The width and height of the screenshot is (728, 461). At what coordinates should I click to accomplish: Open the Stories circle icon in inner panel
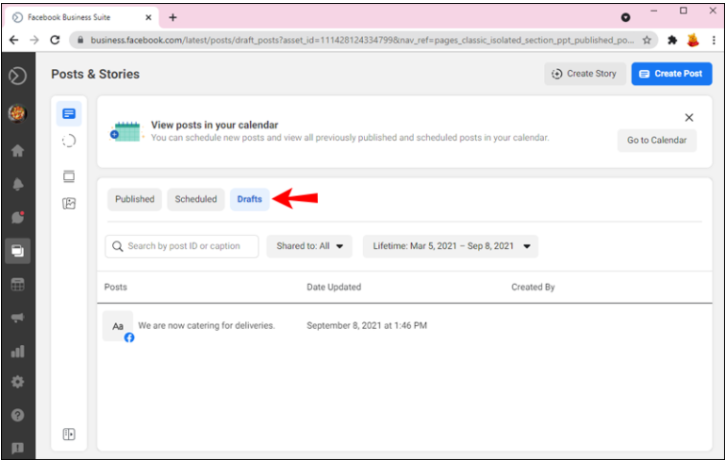click(69, 141)
